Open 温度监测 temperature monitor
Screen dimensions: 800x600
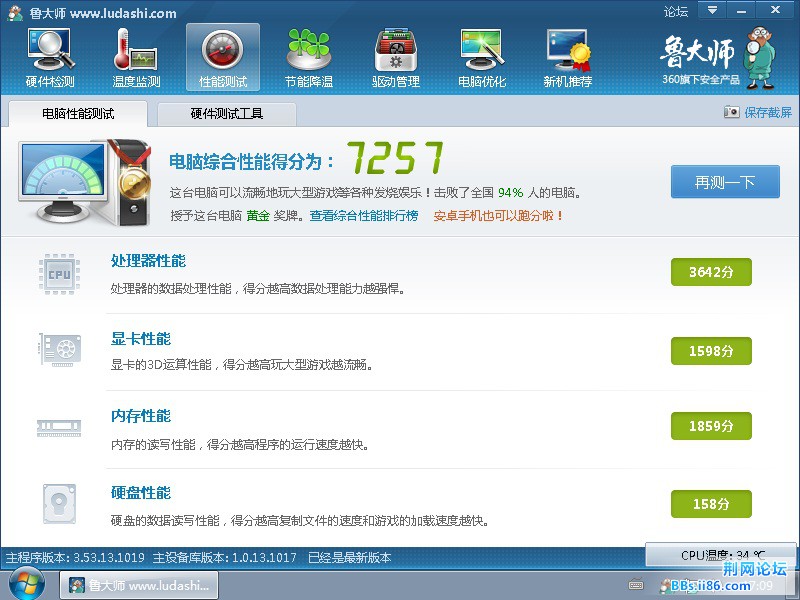click(x=136, y=59)
